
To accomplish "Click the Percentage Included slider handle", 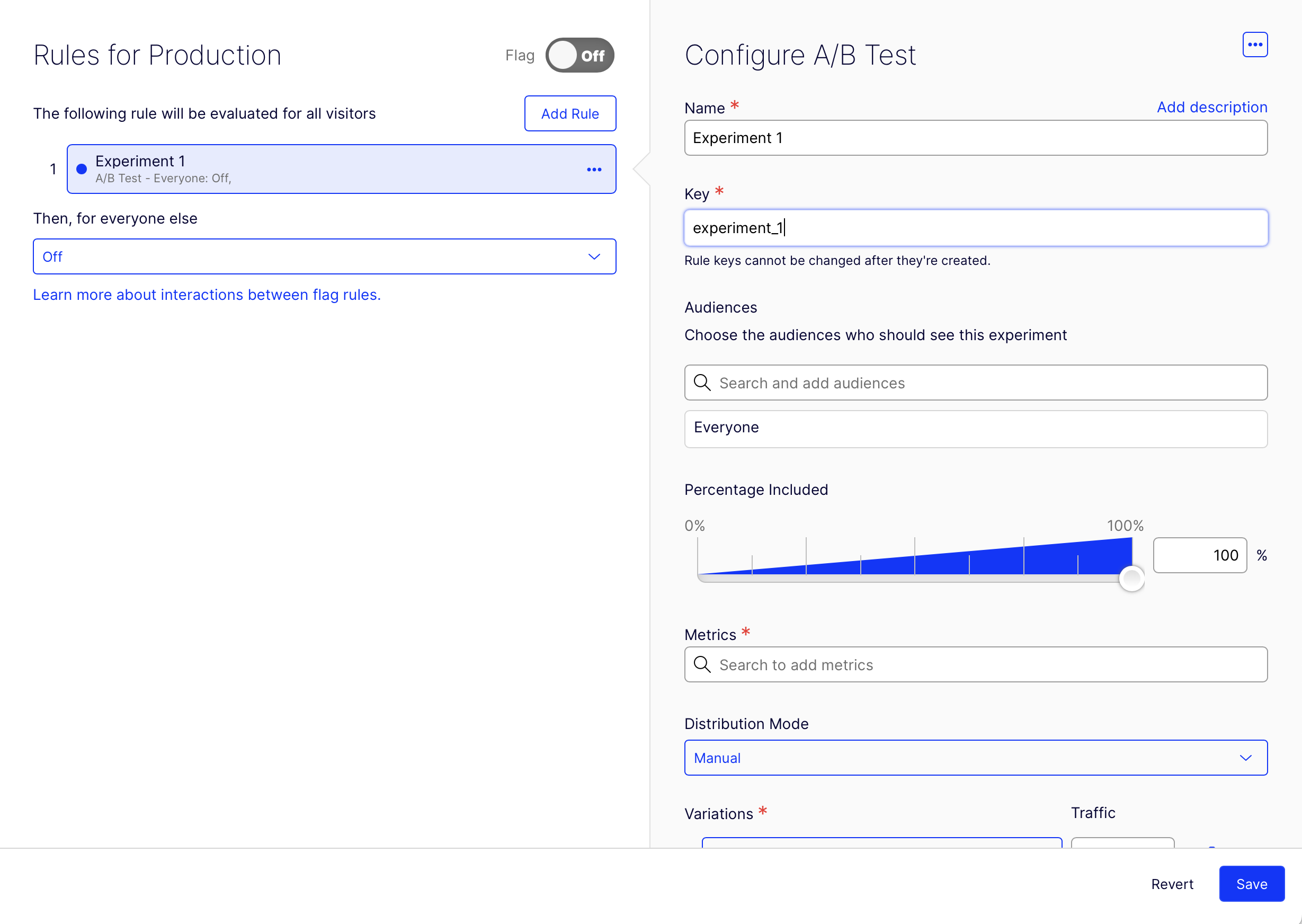I will point(1131,579).
